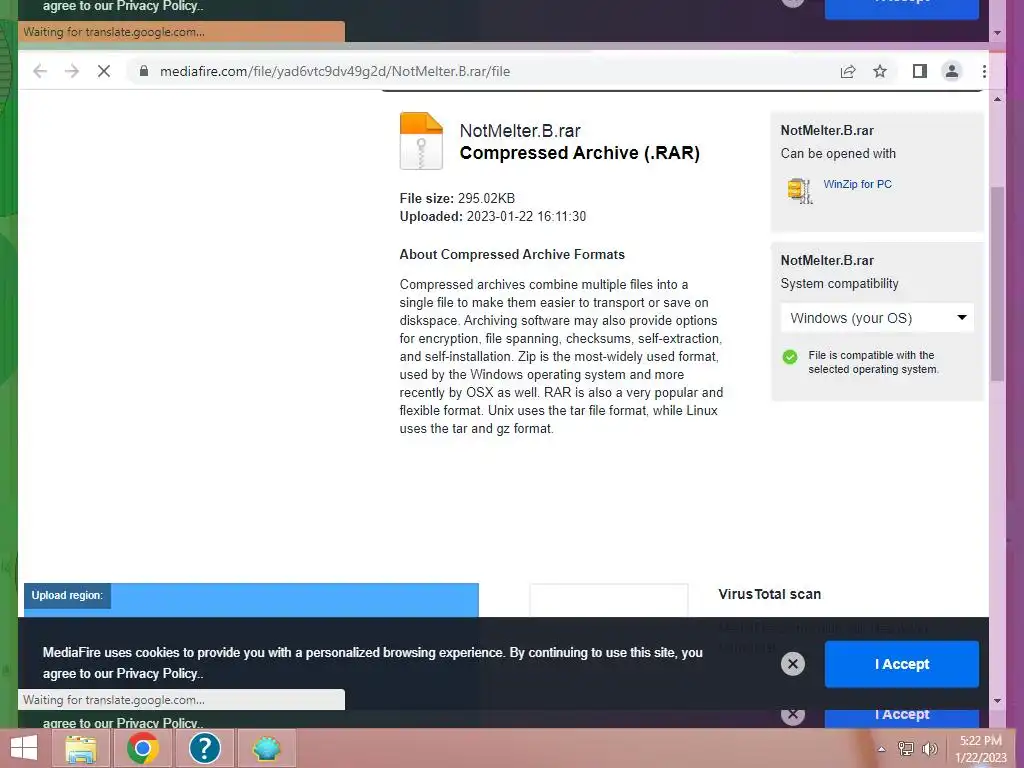Click the Compressed Archive (.RAR) heading
This screenshot has height=768, width=1024.
[580, 153]
